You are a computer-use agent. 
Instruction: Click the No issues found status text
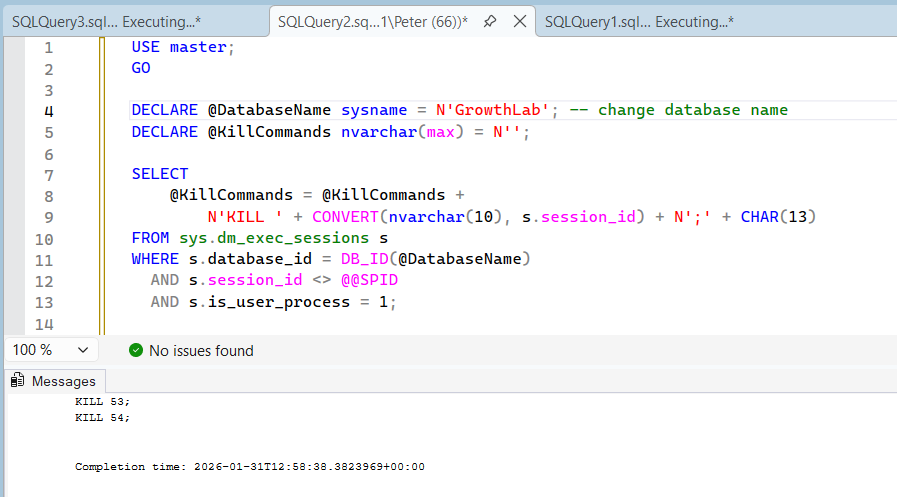201,351
